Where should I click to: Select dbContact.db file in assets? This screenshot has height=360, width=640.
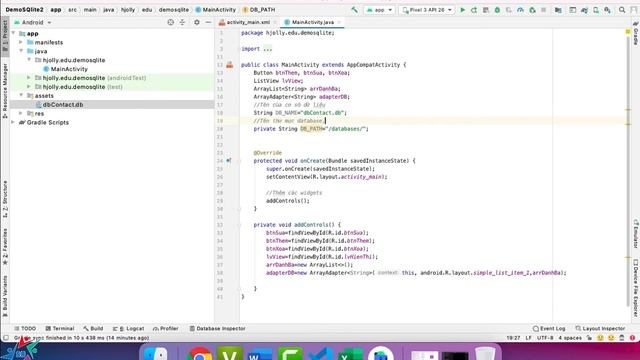point(63,104)
